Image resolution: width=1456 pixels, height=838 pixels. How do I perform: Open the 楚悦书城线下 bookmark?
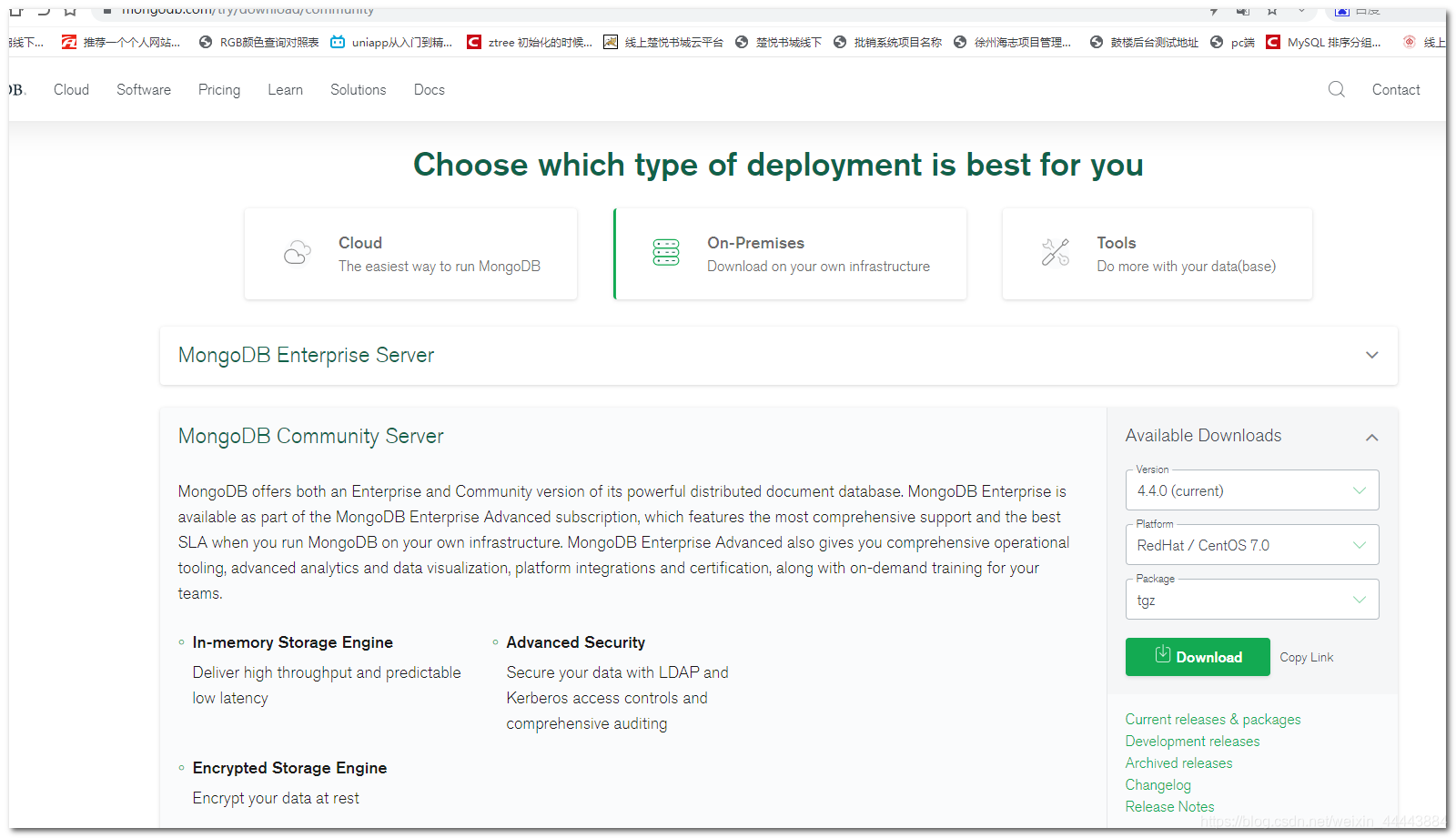click(x=778, y=42)
